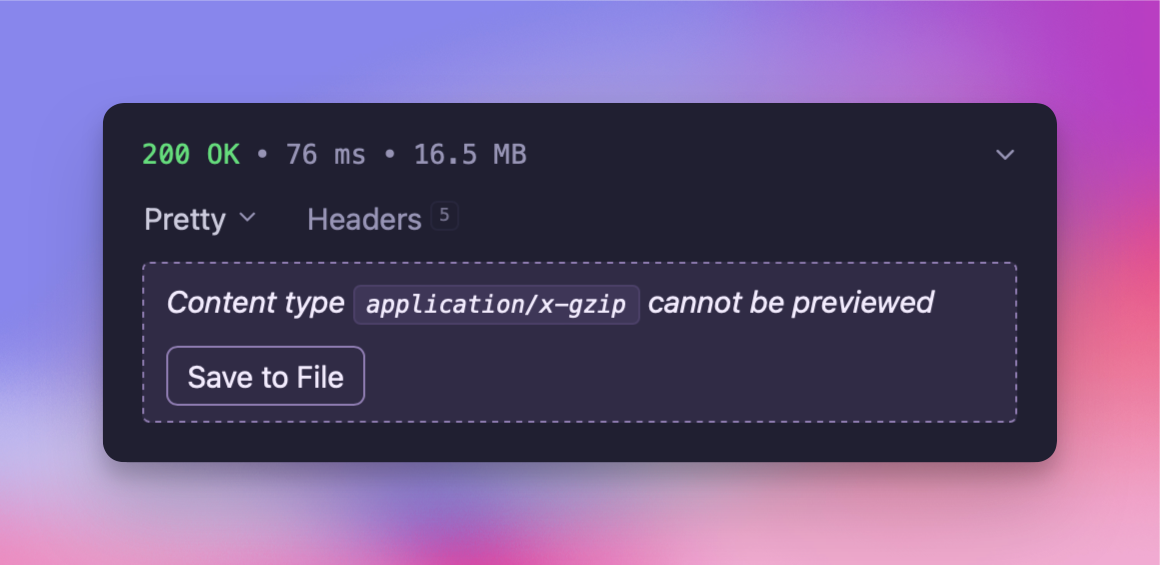The image size is (1160, 565).
Task: Click the bullet separator after 200 OK
Action: click(262, 155)
